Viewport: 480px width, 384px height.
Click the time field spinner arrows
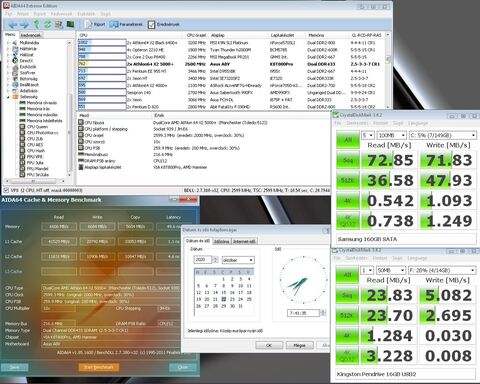pyautogui.click(x=323, y=313)
